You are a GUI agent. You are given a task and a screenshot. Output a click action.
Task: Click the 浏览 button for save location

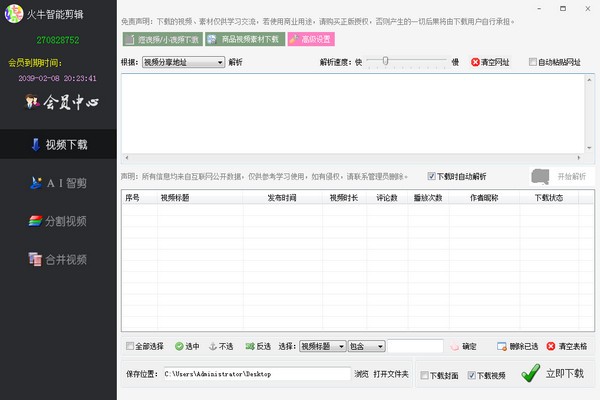coord(361,374)
